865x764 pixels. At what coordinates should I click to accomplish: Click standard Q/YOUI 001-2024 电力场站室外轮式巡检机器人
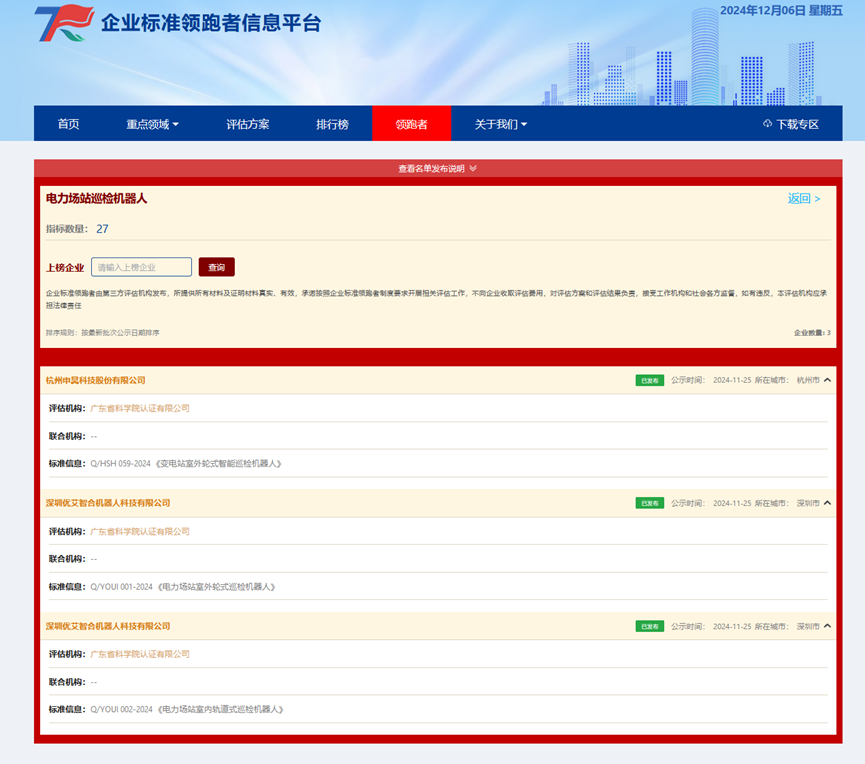(x=183, y=587)
